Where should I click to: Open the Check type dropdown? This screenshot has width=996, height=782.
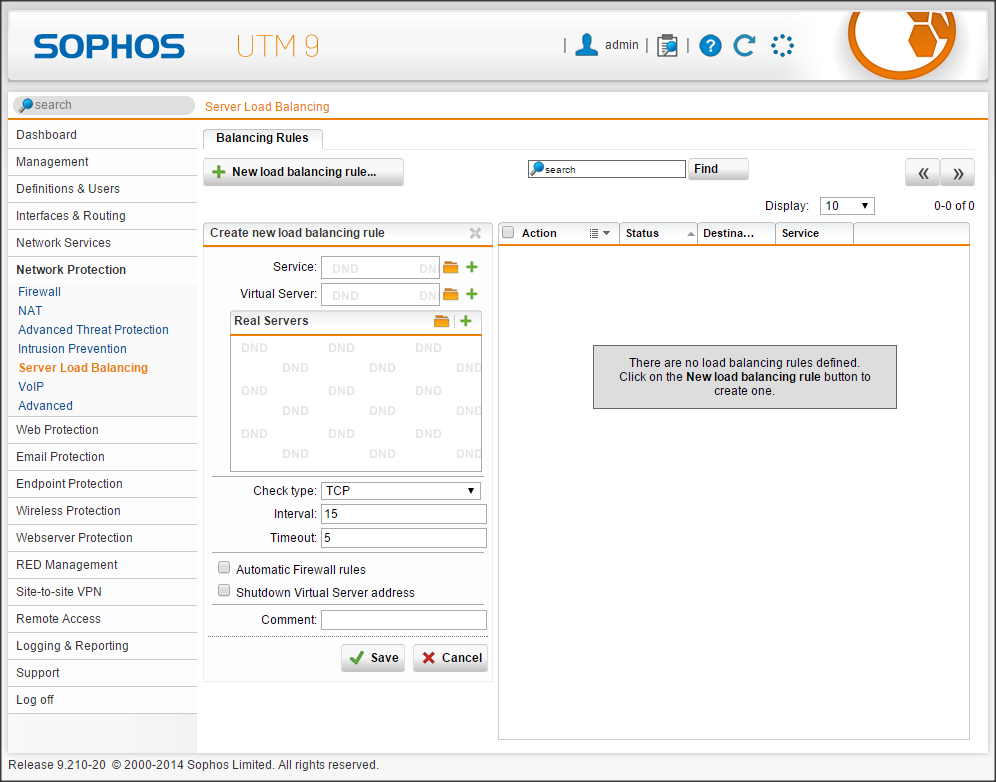[x=400, y=491]
